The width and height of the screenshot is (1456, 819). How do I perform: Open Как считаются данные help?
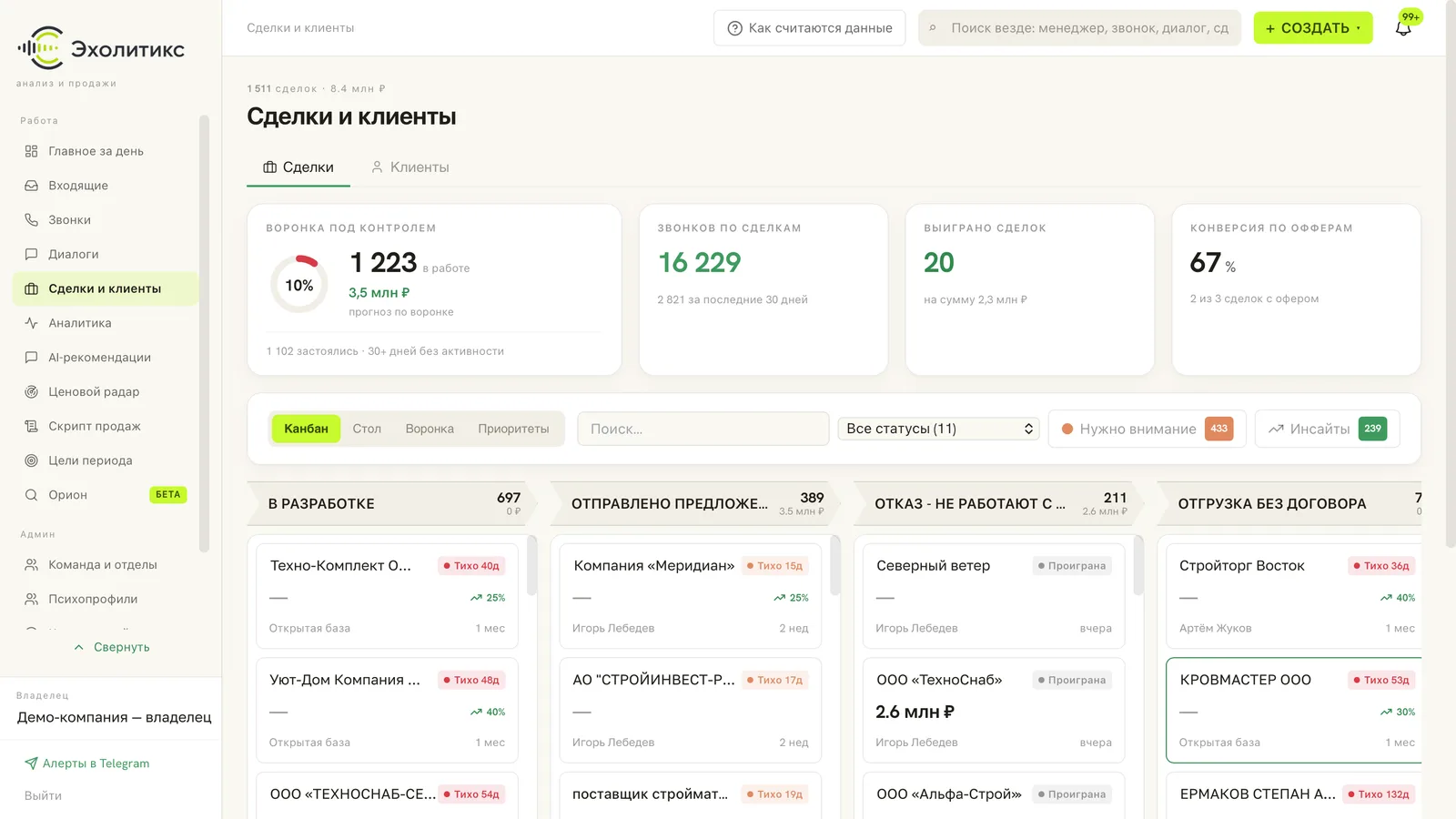coord(810,28)
